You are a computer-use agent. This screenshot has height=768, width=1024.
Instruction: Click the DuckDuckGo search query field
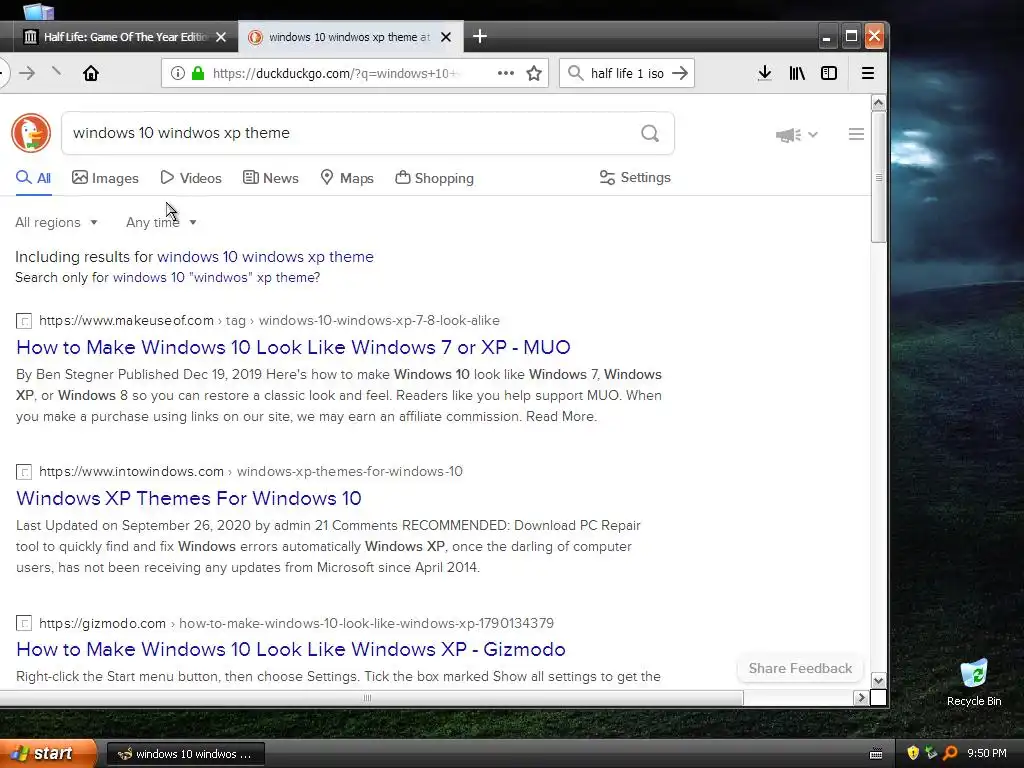click(353, 133)
